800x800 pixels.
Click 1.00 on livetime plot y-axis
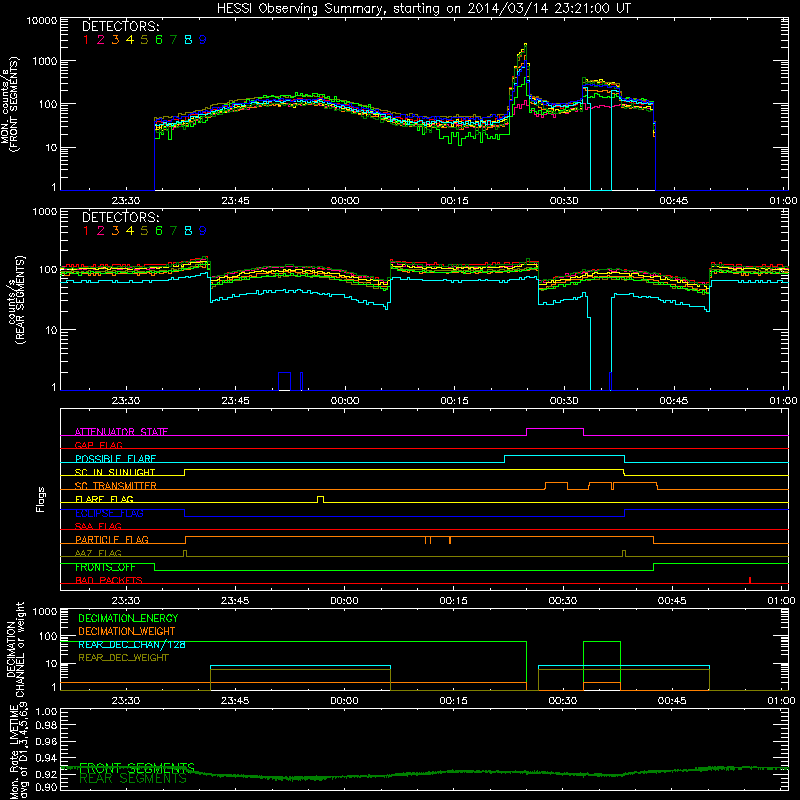coord(46,711)
